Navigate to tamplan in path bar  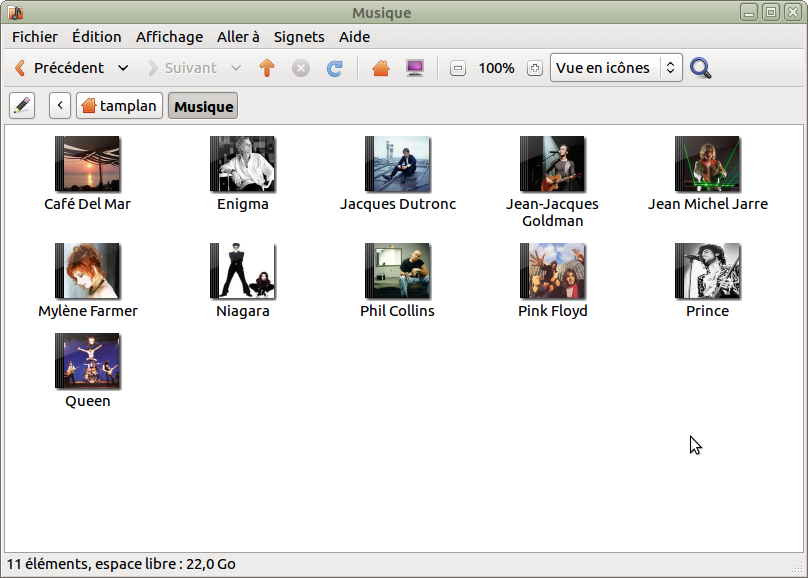(x=120, y=106)
